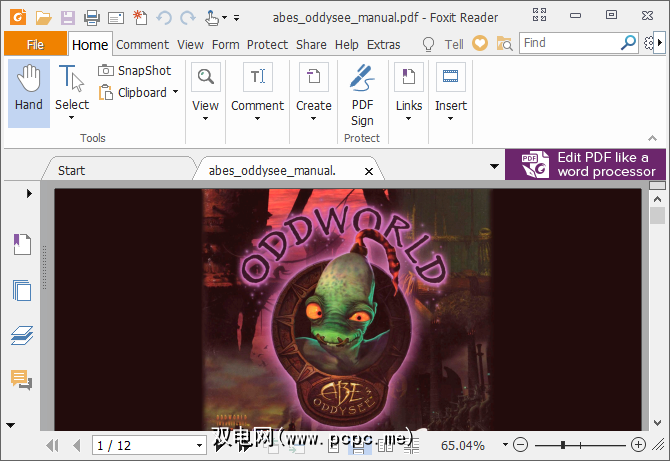
Task: Open the Bookmarks panel in sidebar
Action: [x=22, y=244]
